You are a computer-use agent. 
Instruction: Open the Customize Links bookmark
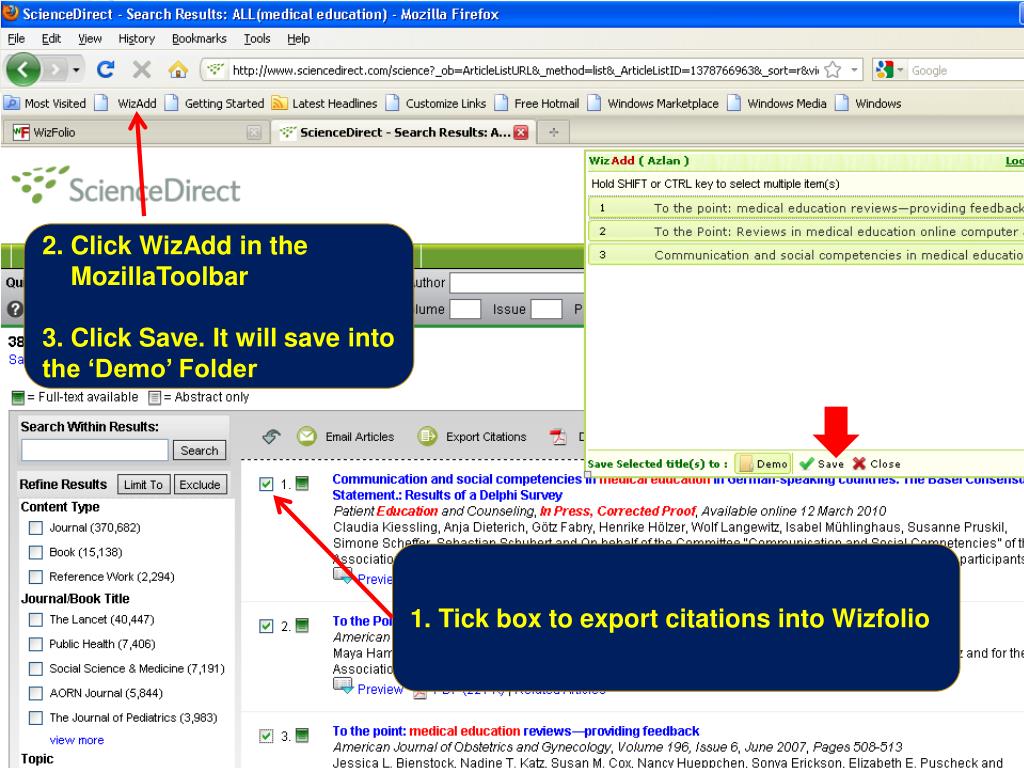click(x=436, y=103)
